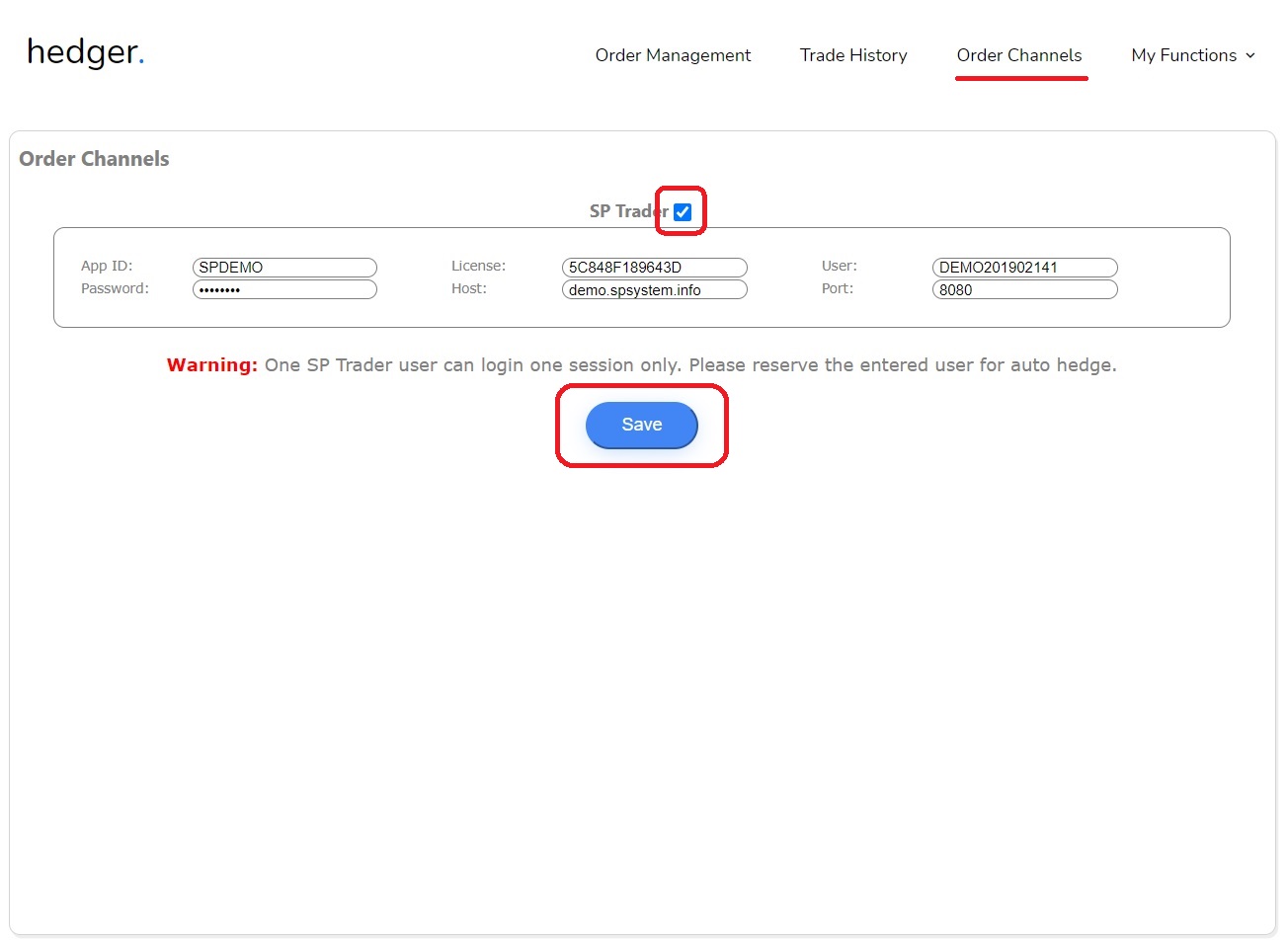The image size is (1288, 944).
Task: Click the hedger logo
Action: pos(85,52)
